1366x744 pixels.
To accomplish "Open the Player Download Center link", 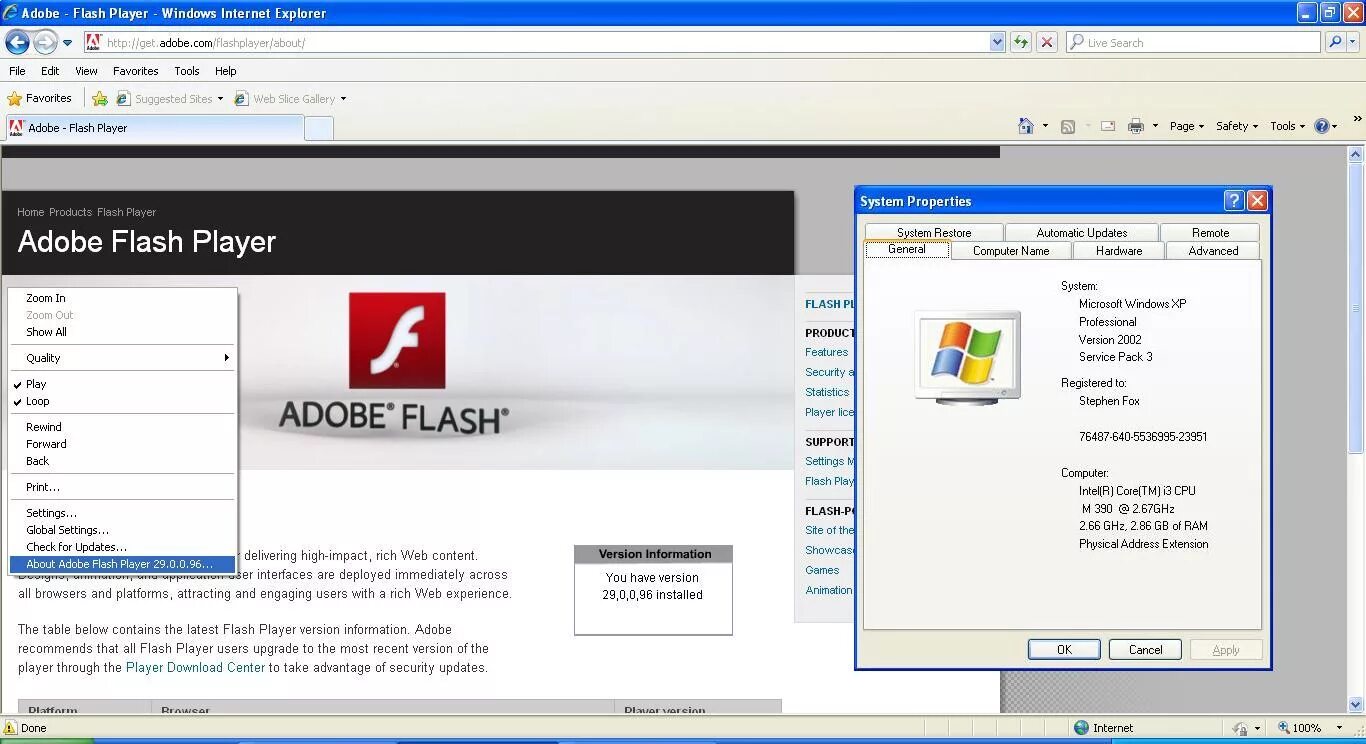I will (x=195, y=668).
